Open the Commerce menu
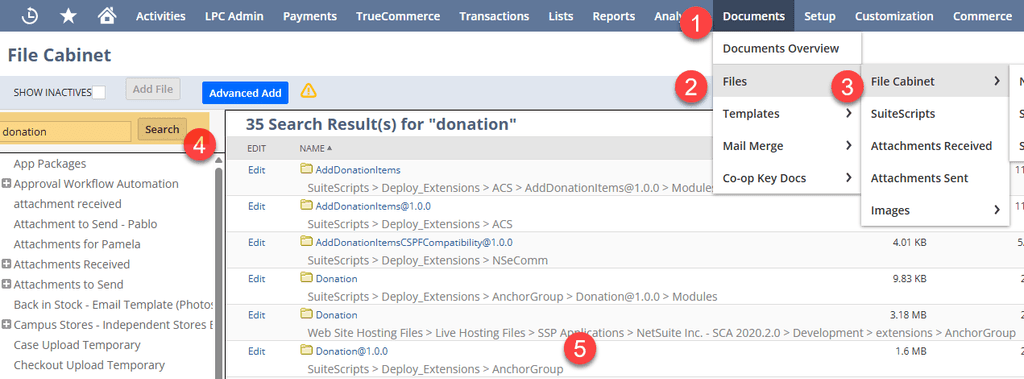 click(982, 16)
